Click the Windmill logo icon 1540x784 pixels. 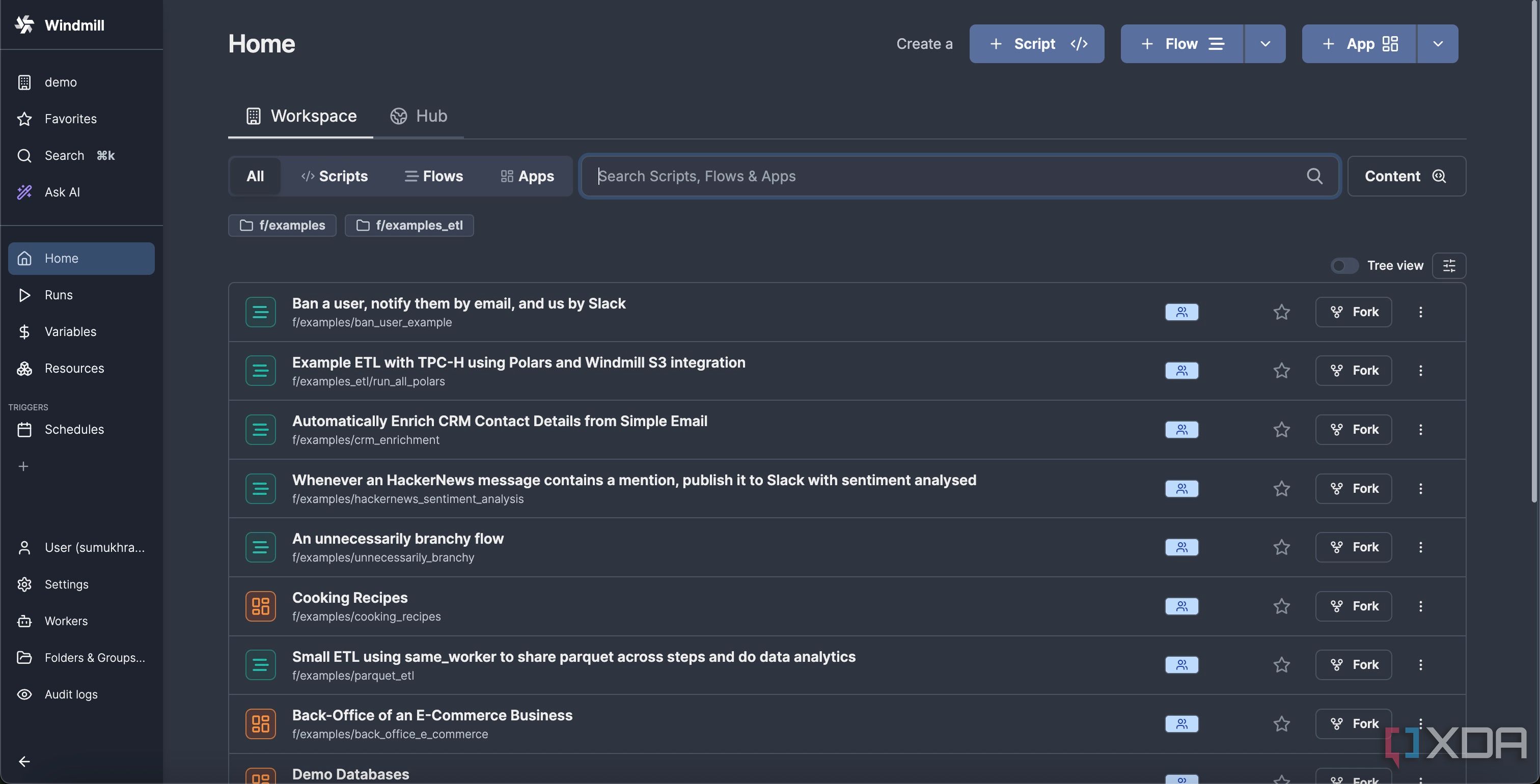tap(24, 24)
